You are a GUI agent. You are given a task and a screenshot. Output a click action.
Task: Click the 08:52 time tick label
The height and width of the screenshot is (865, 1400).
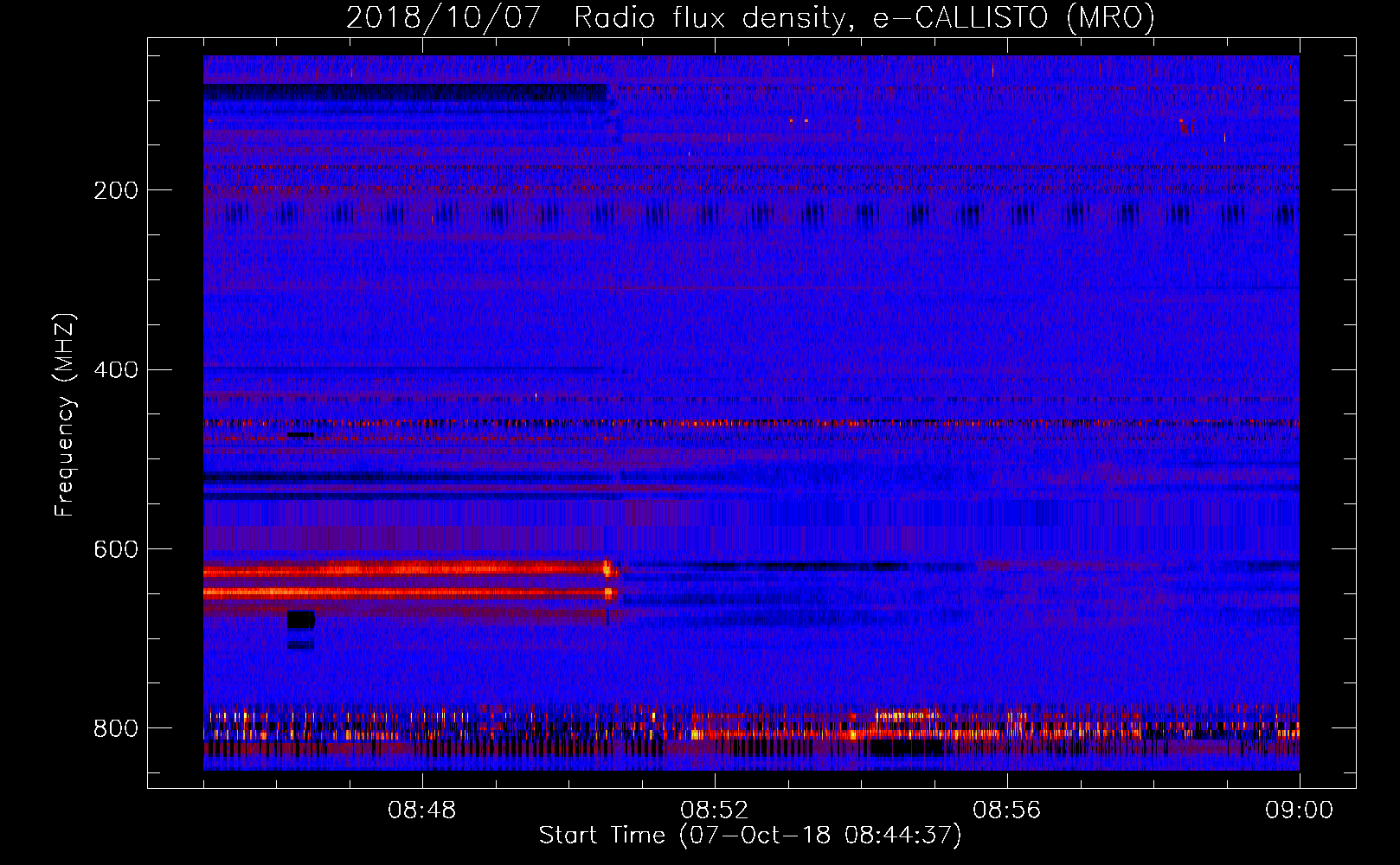[x=715, y=811]
